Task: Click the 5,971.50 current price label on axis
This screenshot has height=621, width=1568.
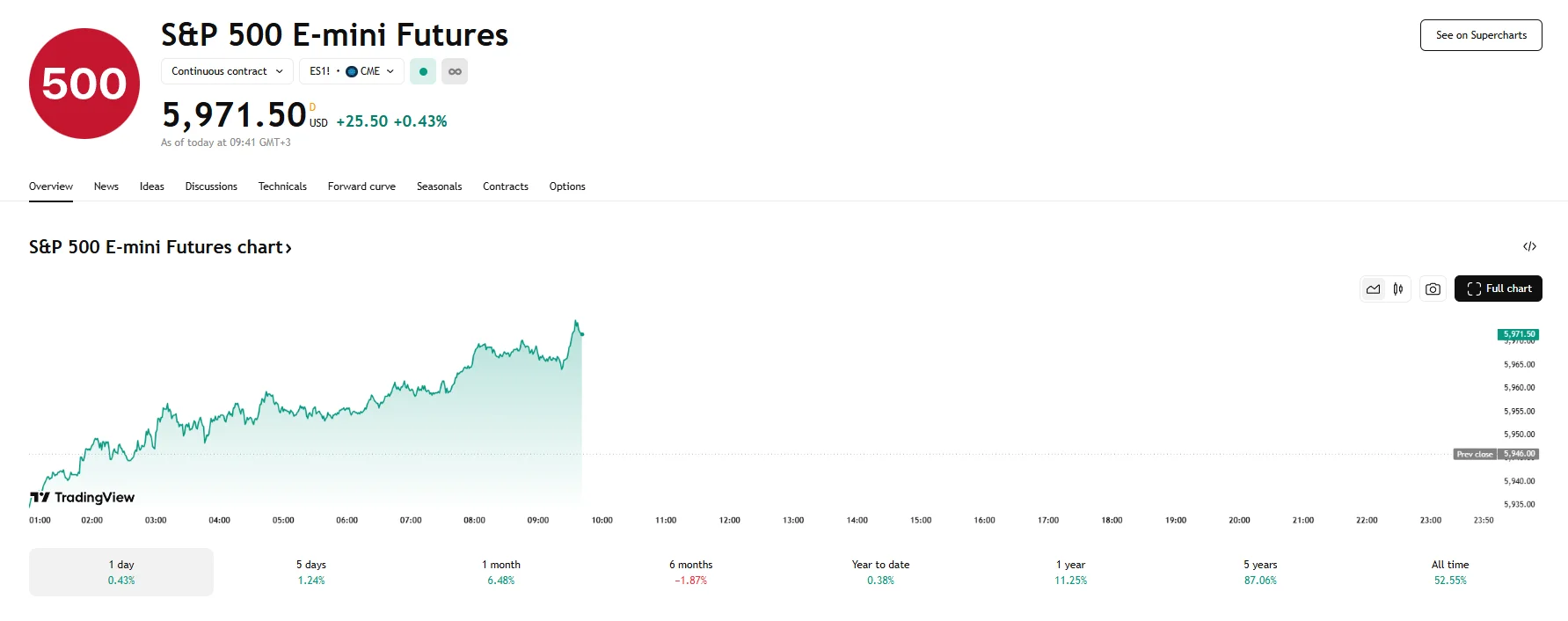Action: tap(1518, 334)
